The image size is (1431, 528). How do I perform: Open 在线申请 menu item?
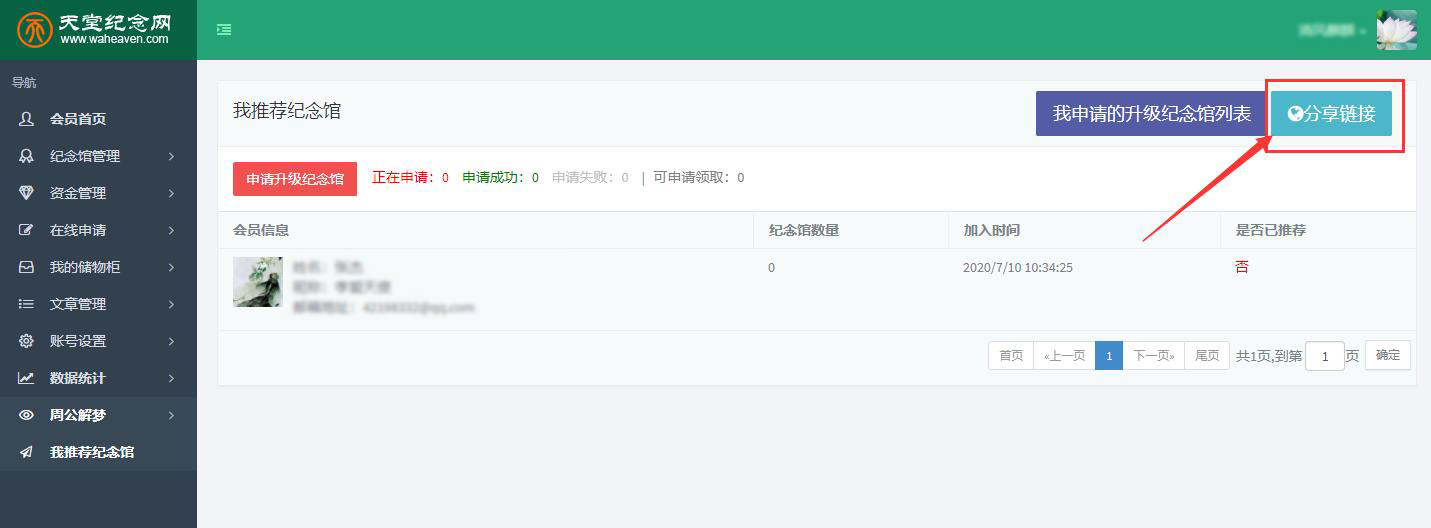pos(98,230)
